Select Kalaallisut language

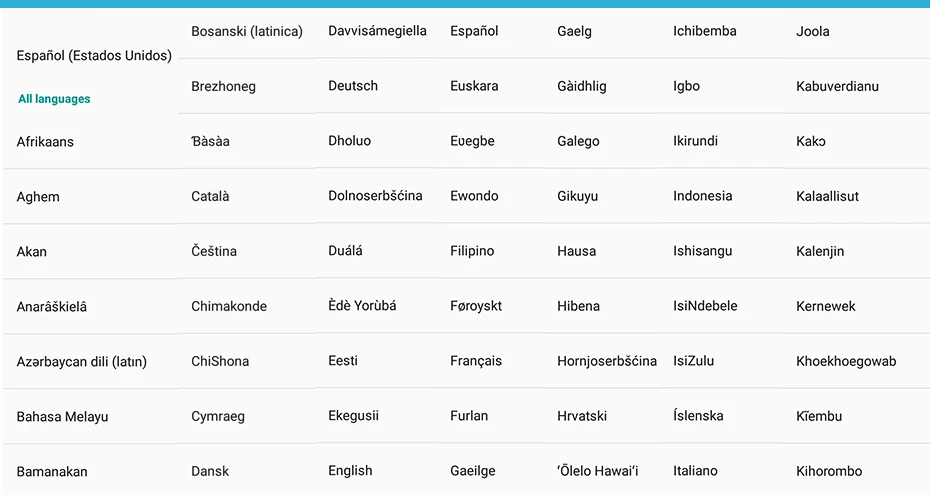(827, 196)
